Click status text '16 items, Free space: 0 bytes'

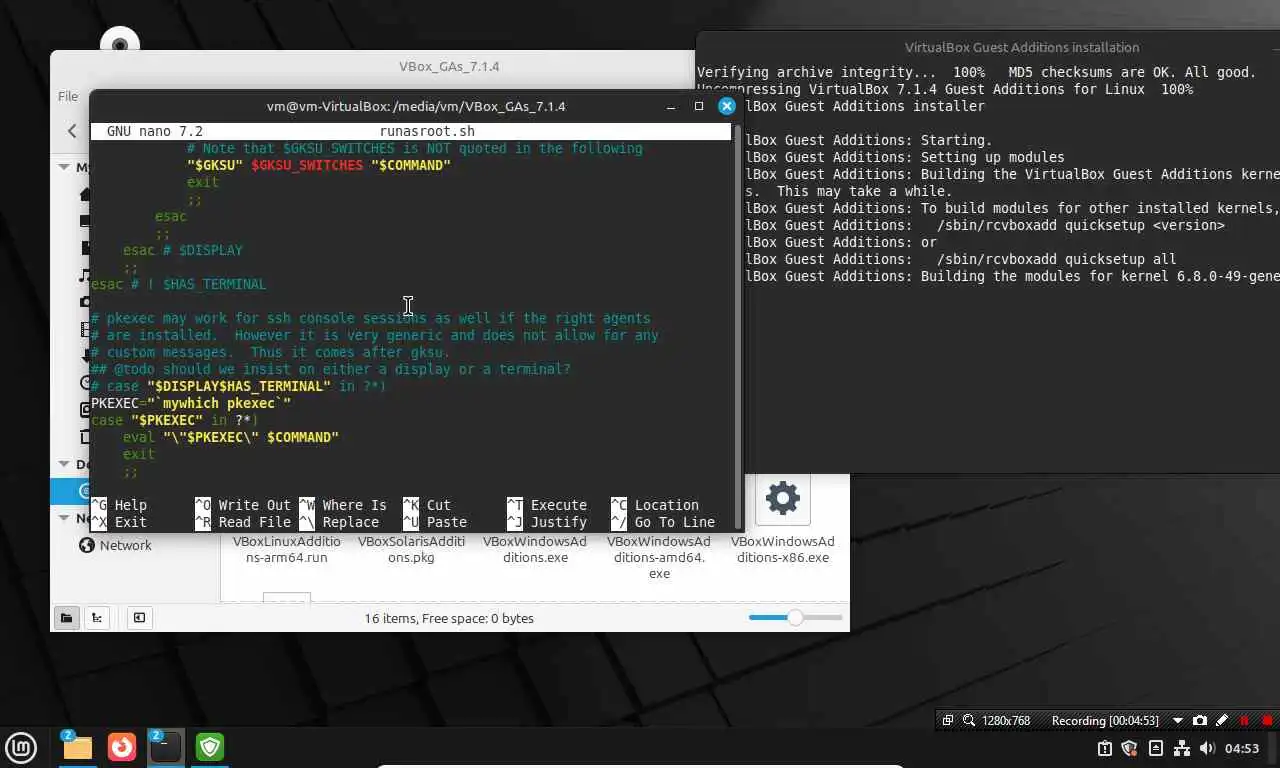(449, 618)
